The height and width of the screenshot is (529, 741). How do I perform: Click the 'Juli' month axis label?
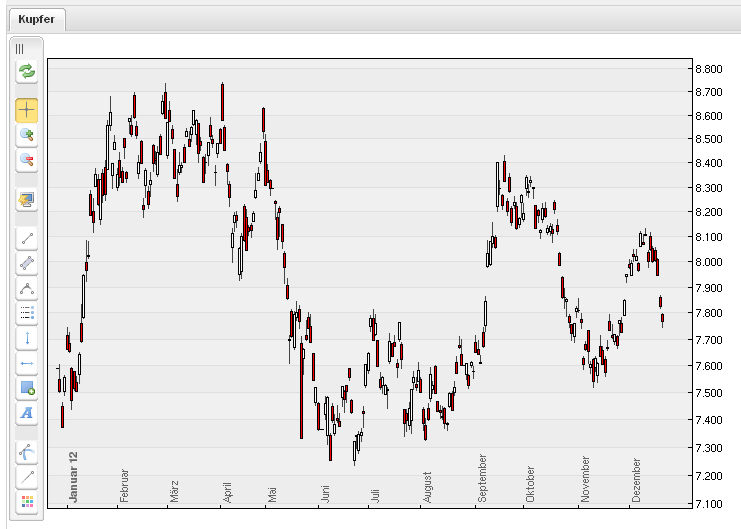coord(375,495)
